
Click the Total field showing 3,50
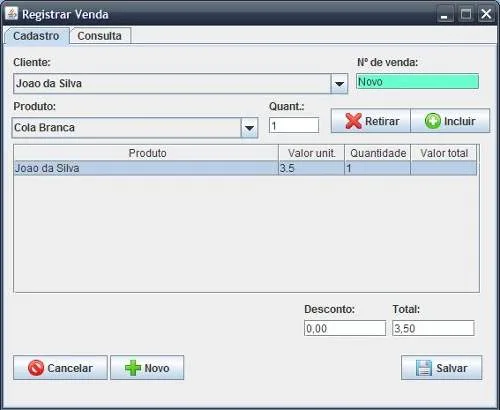433,328
